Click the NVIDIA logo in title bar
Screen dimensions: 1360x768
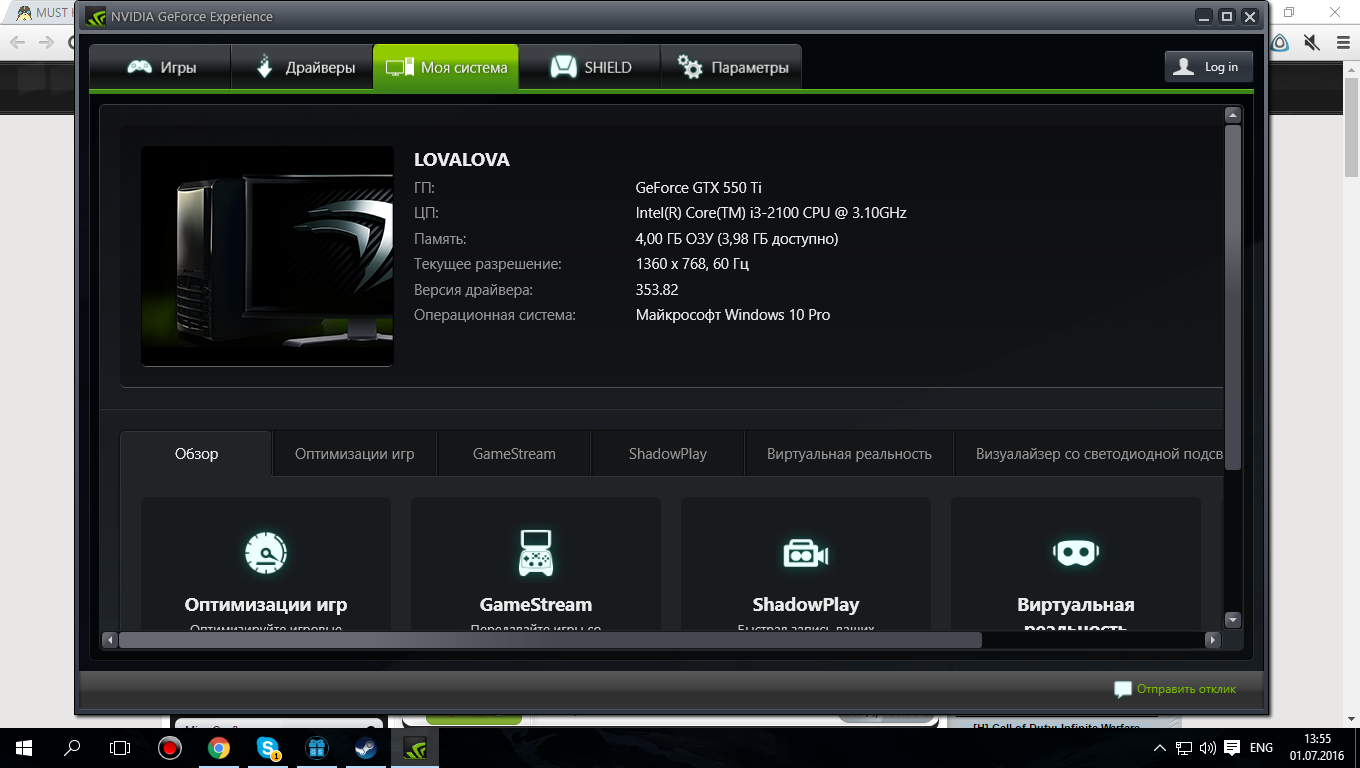(95, 16)
